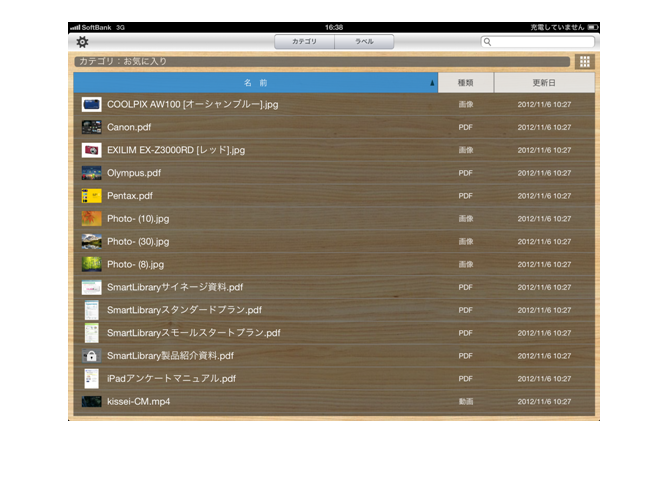
Task: Open kissei-CM.mp4 video thumbnail
Action: (x=92, y=401)
